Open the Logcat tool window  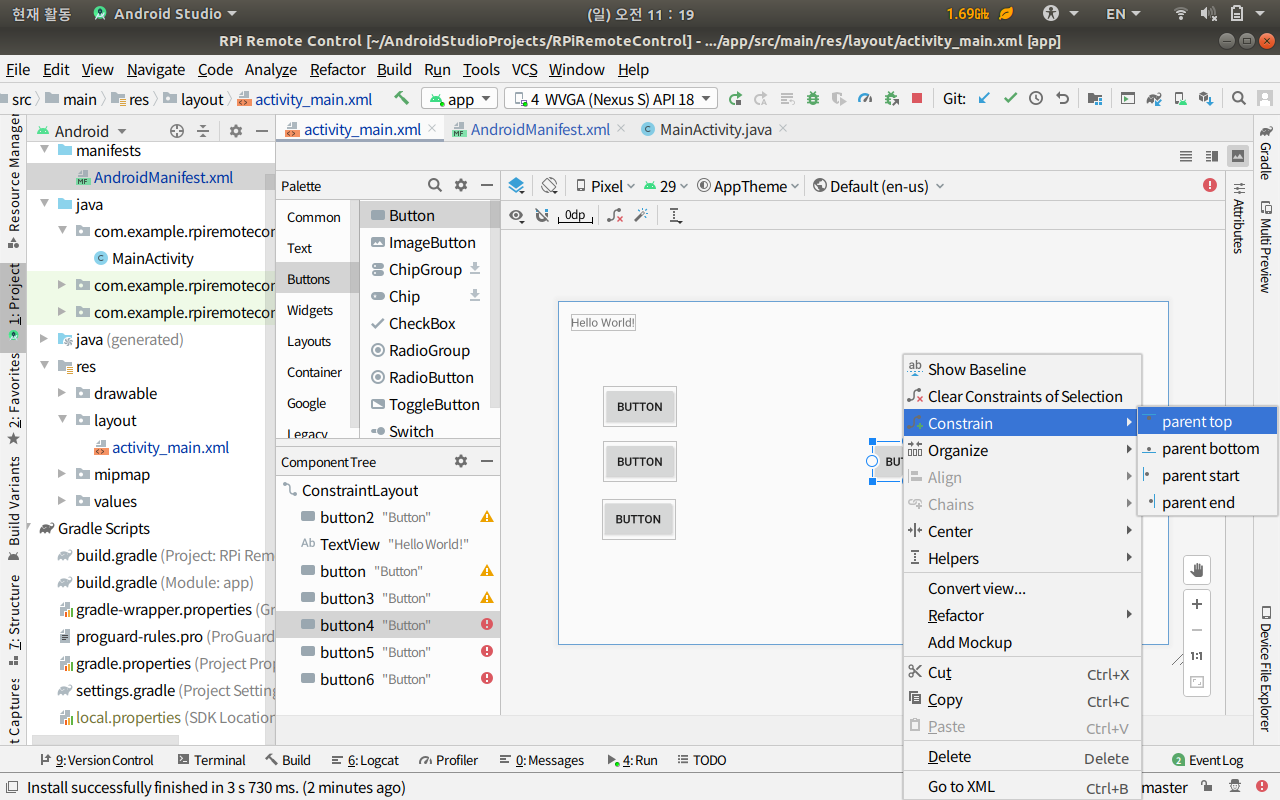click(x=365, y=760)
